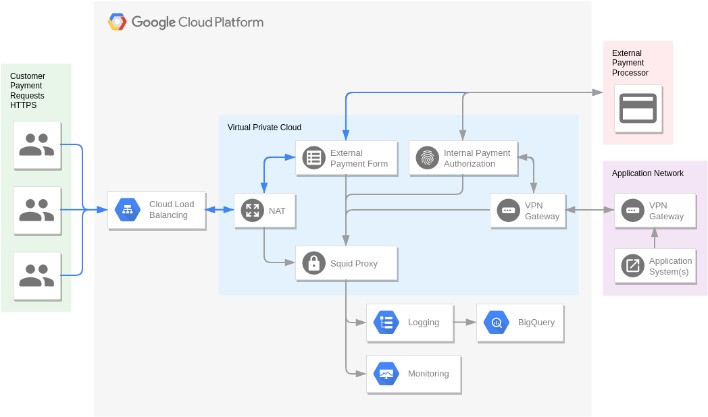Select the bottom customer users icon
This screenshot has height=417, width=708.
(37, 276)
